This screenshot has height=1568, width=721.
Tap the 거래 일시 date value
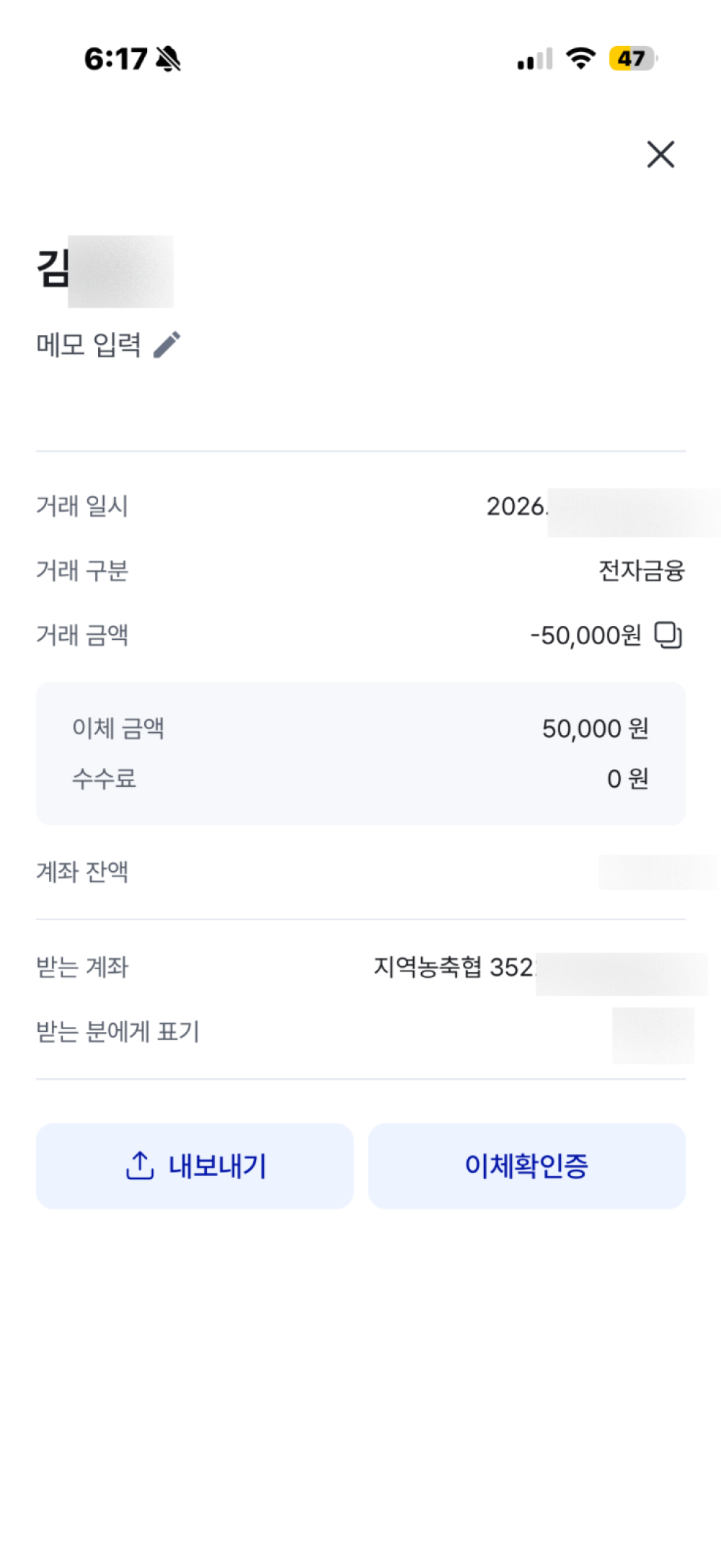(x=516, y=507)
